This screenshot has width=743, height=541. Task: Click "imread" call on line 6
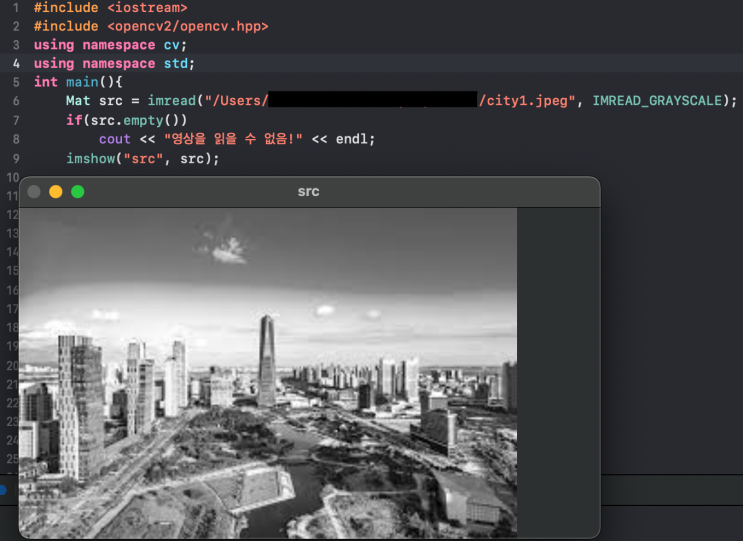pos(172,100)
